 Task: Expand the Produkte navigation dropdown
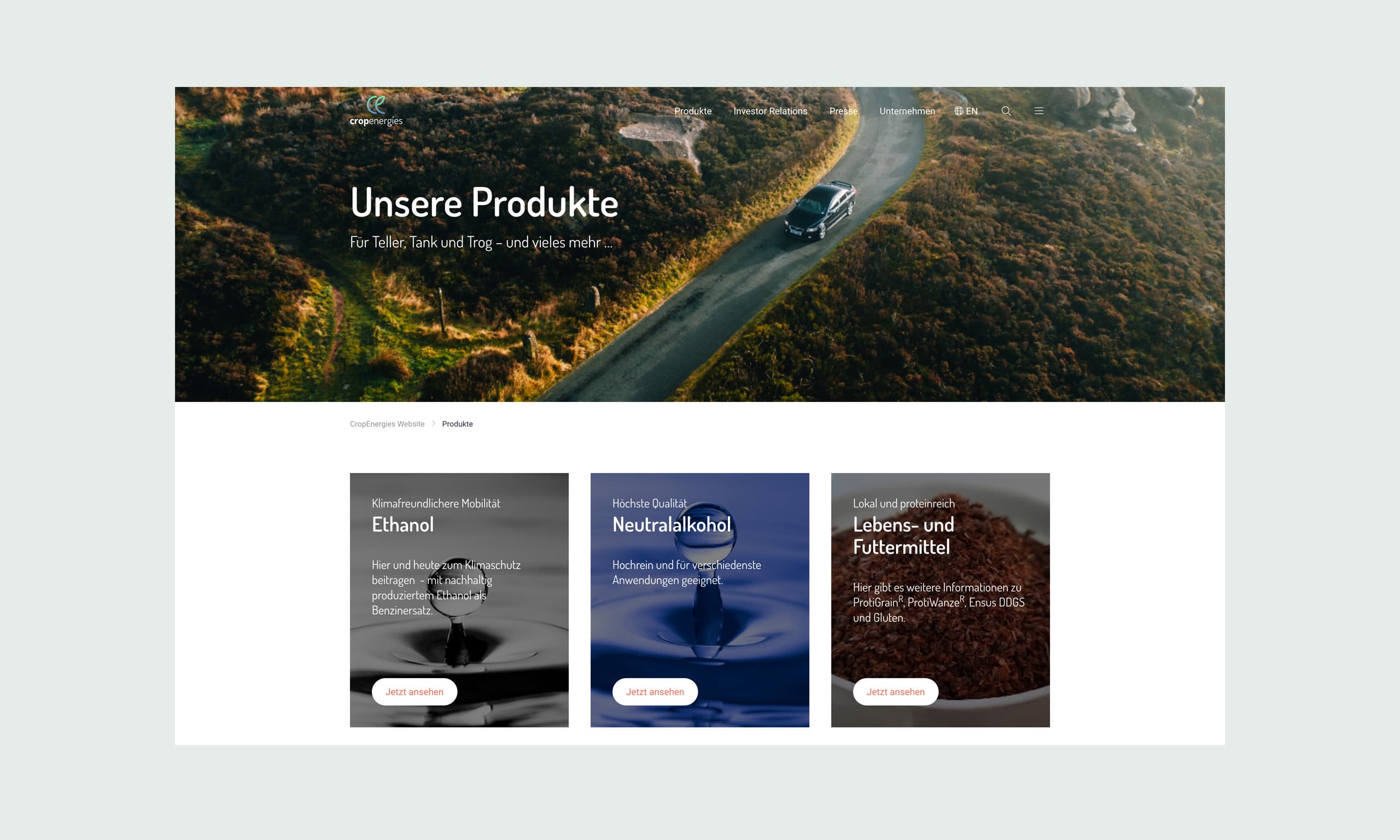[694, 110]
